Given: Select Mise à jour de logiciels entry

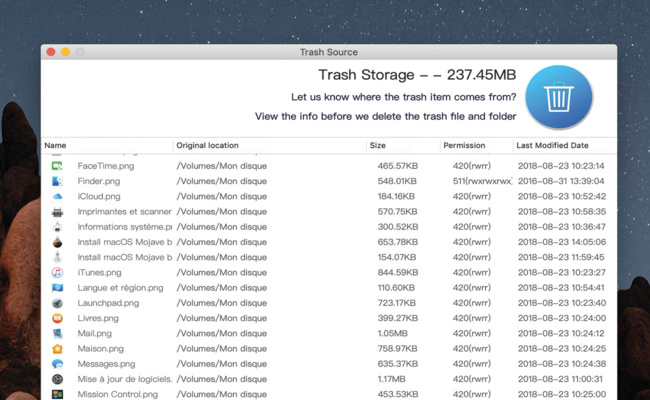Looking at the screenshot, I should [x=124, y=379].
